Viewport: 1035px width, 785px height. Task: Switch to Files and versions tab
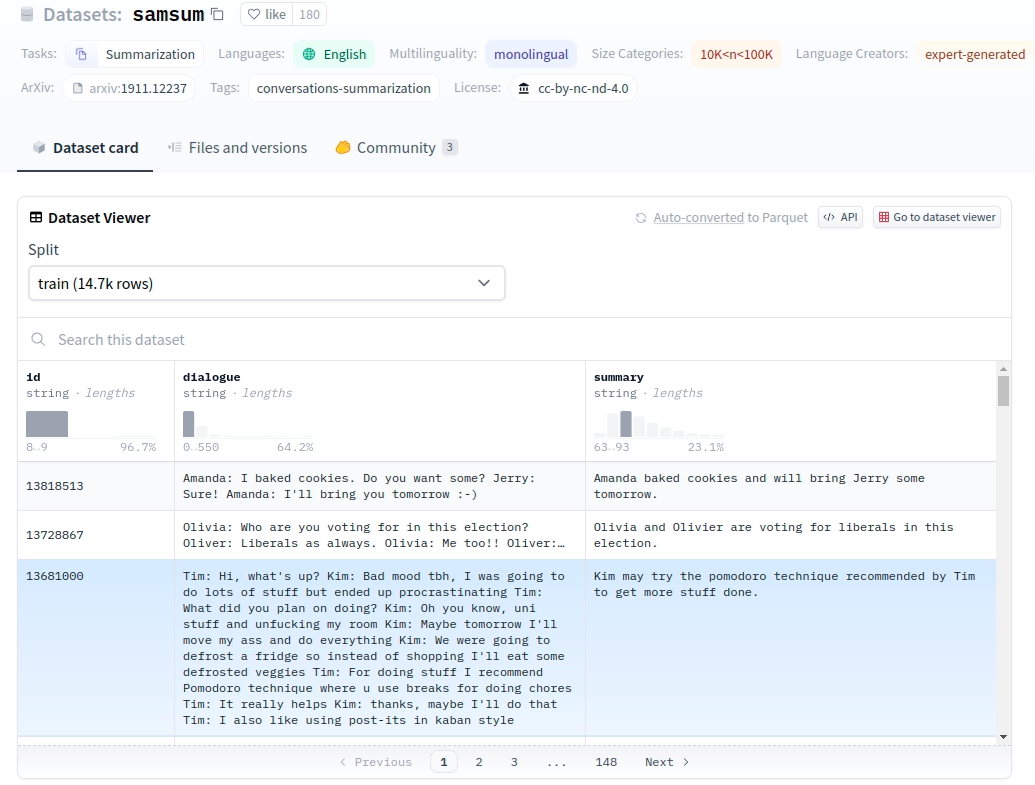(x=238, y=148)
